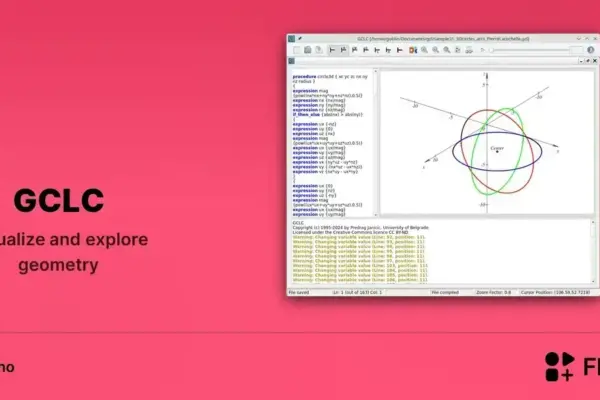
Task: Click the Flathub logo icon on the banner
Action: click(x=560, y=367)
